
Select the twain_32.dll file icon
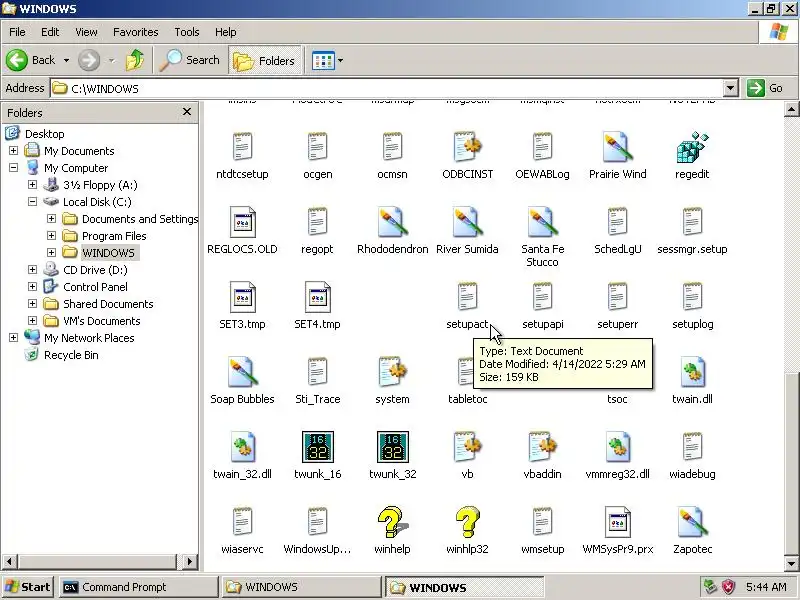[x=242, y=447]
